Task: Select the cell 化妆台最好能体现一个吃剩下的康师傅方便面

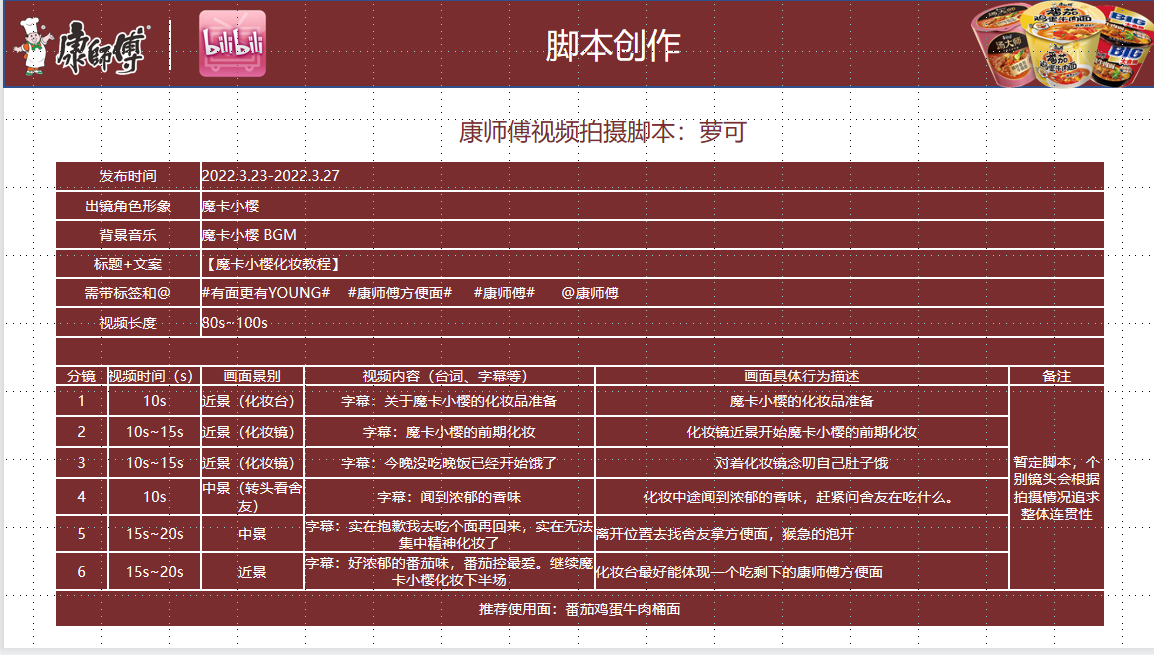Action: coord(801,572)
